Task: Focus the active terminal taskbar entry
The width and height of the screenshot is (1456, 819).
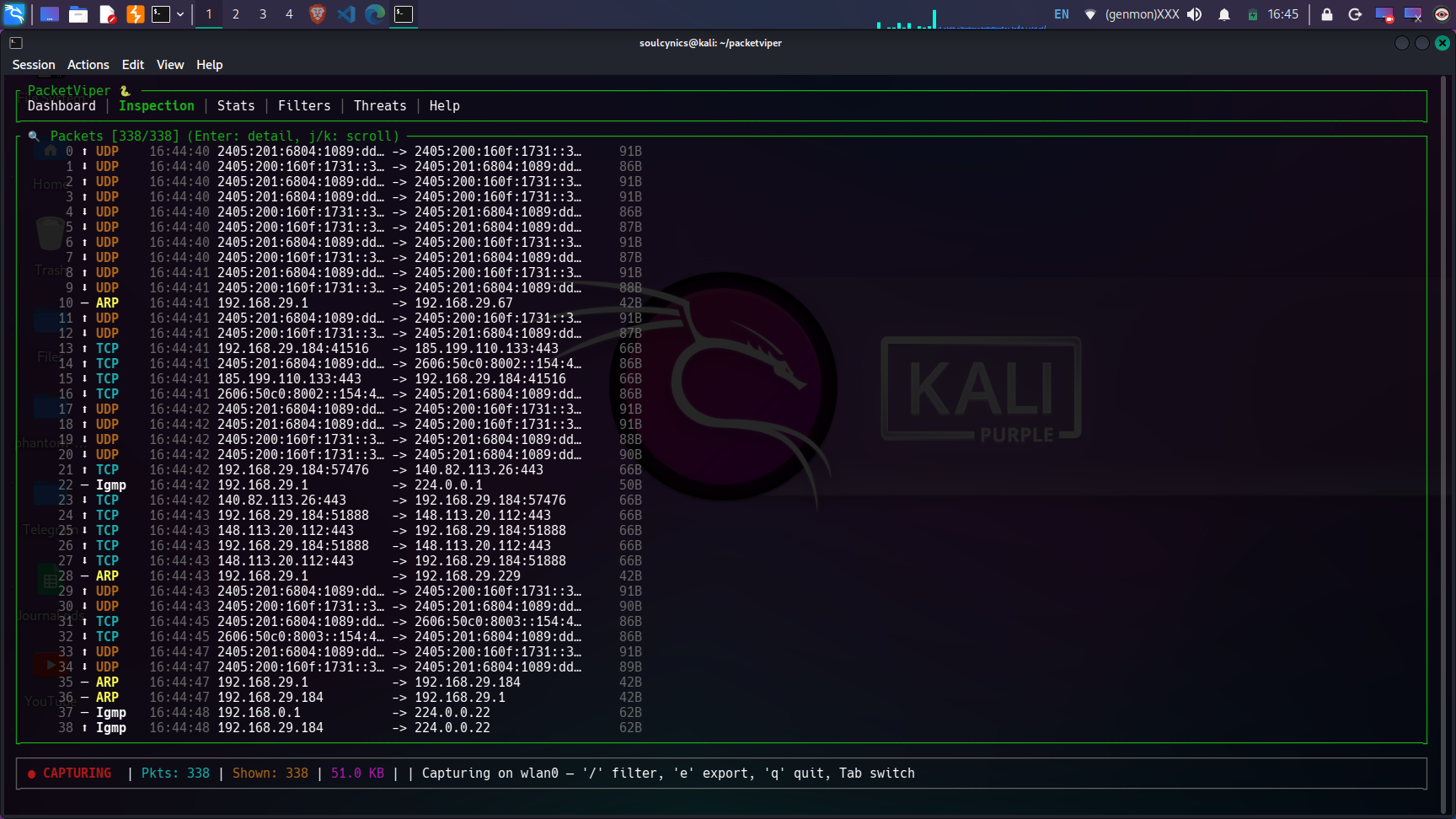Action: tap(404, 14)
